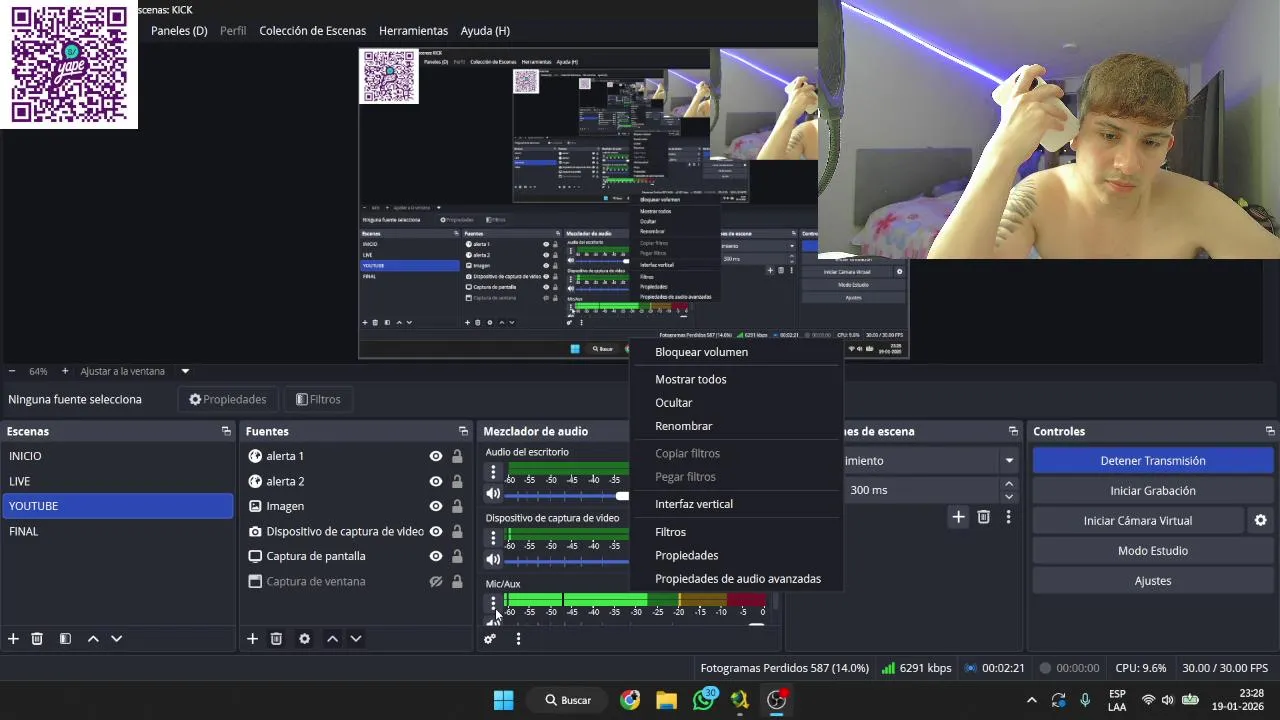Open Dispositivo de captura de video options dots

(493, 538)
